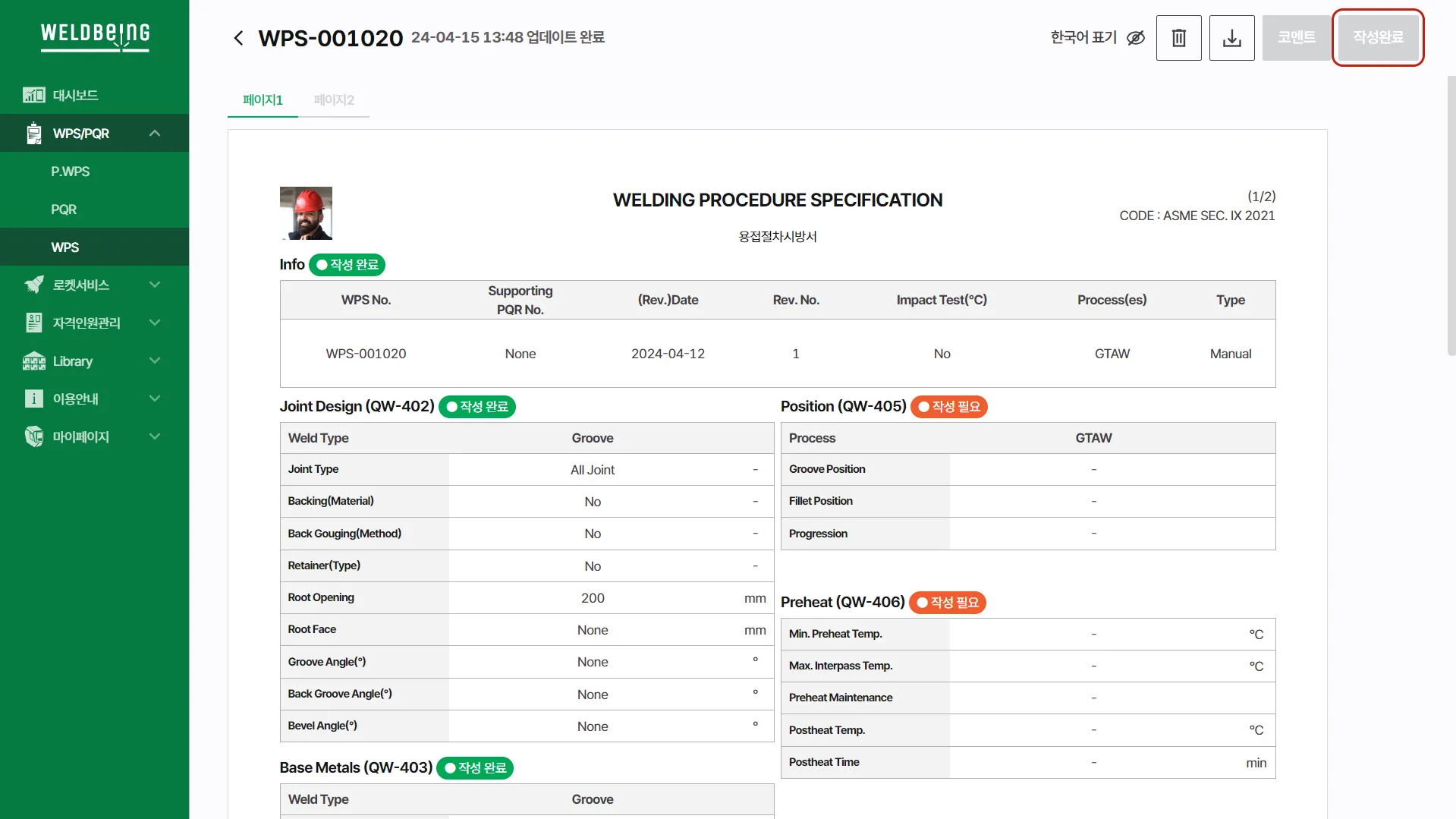The width and height of the screenshot is (1456, 819).
Task: Expand the 이용안내 chevron arrow
Action: (x=155, y=398)
